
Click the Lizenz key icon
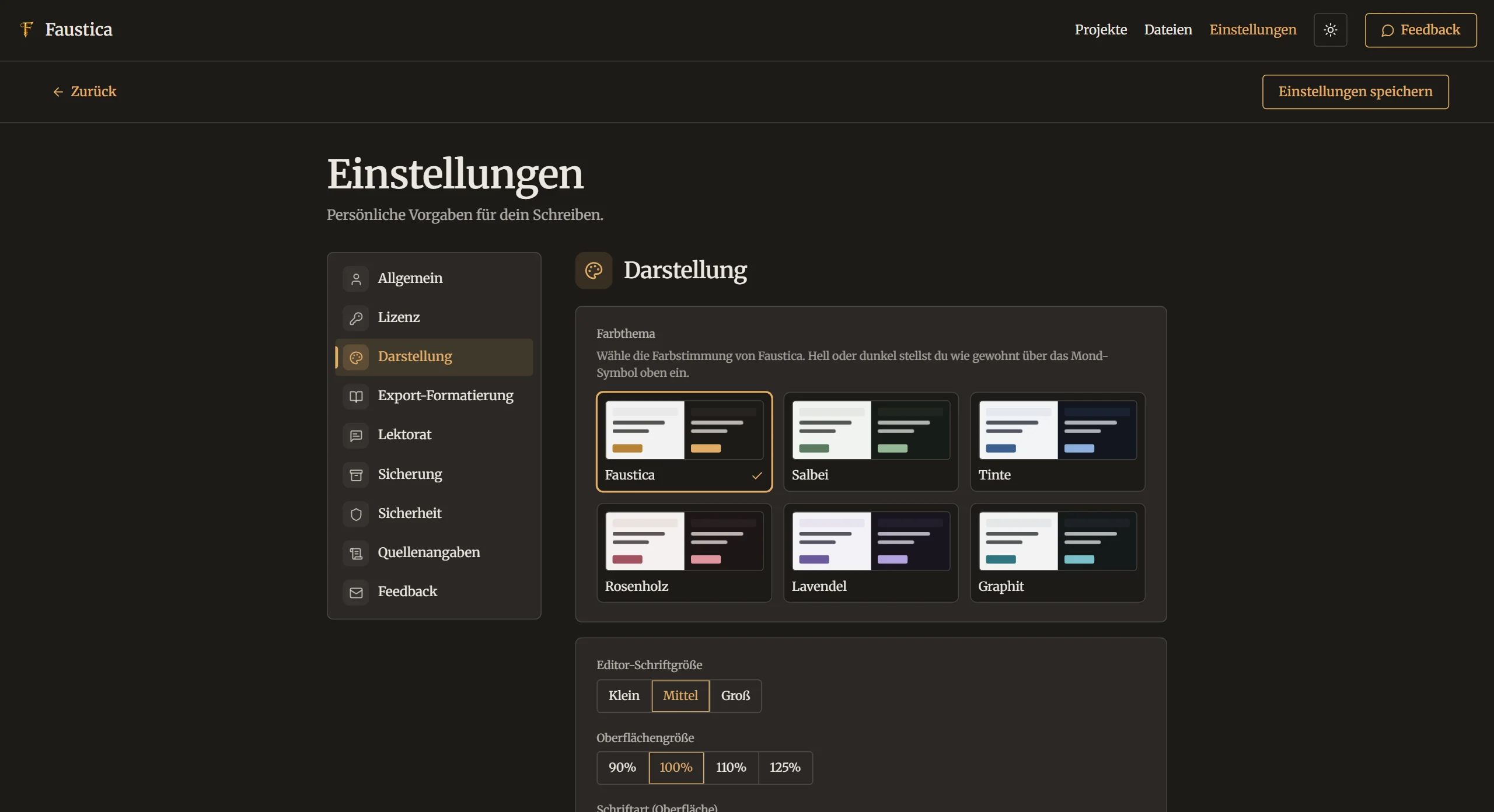(356, 318)
